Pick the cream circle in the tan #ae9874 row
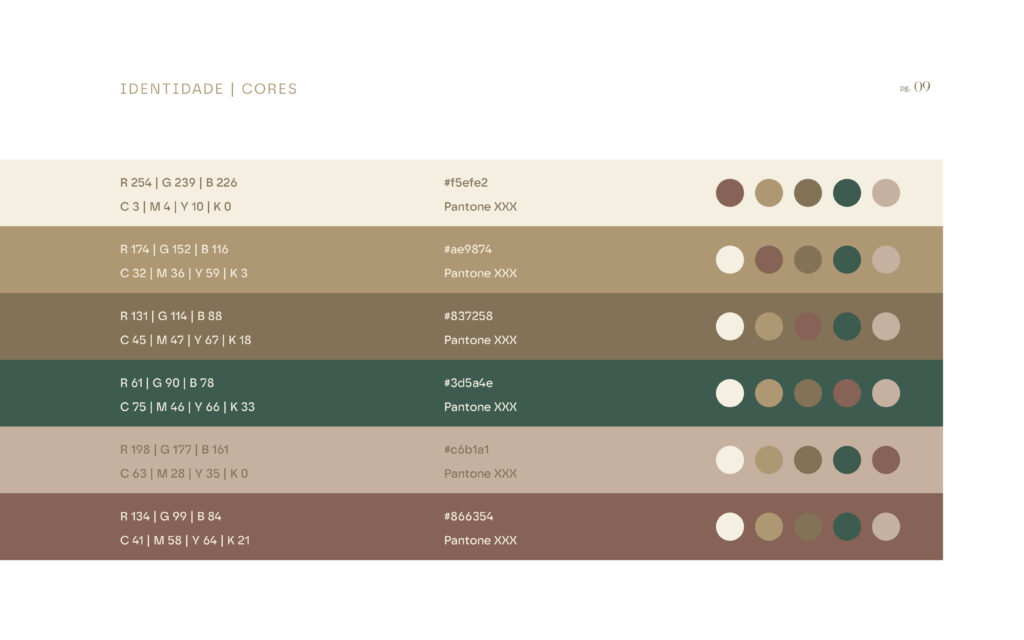This screenshot has width=1024, height=640. tap(730, 260)
